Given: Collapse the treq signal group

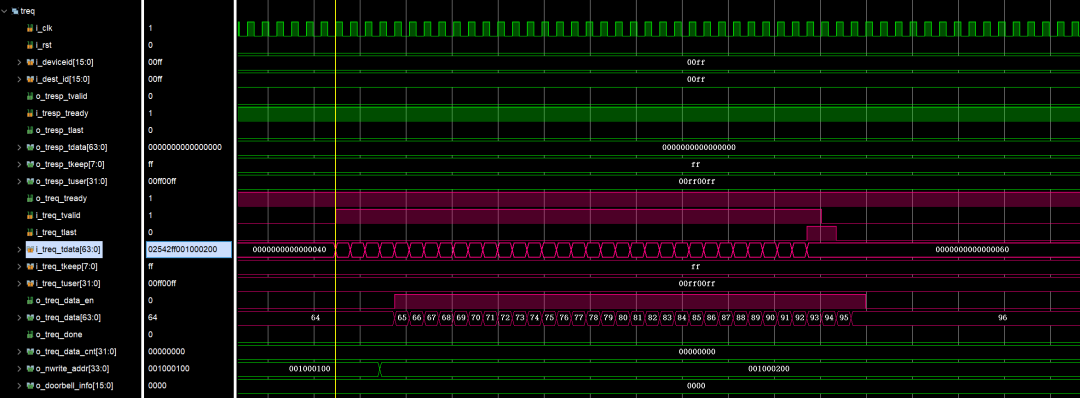Looking at the screenshot, I should coord(5,11).
